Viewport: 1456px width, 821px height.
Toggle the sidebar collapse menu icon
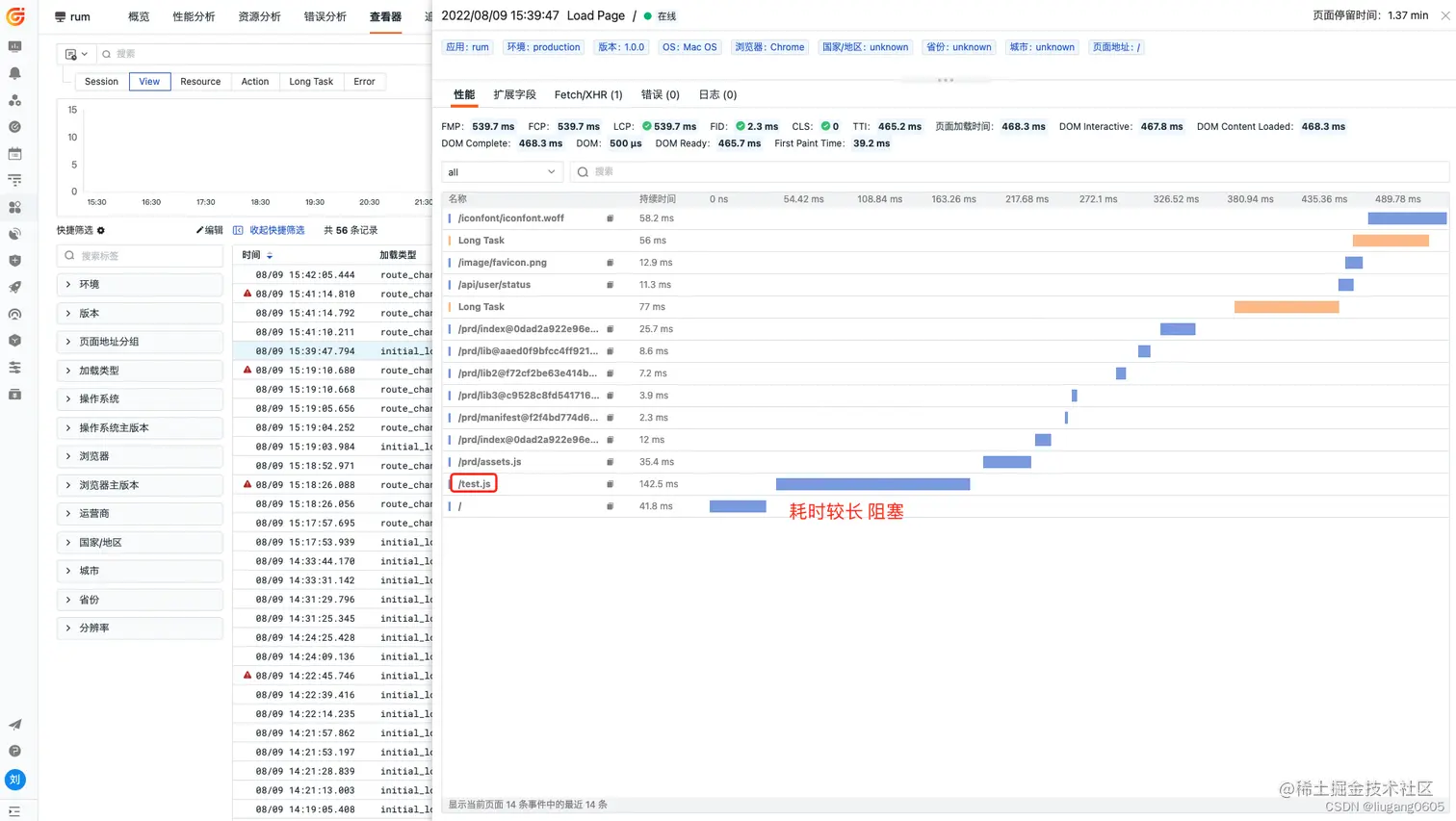[x=15, y=811]
